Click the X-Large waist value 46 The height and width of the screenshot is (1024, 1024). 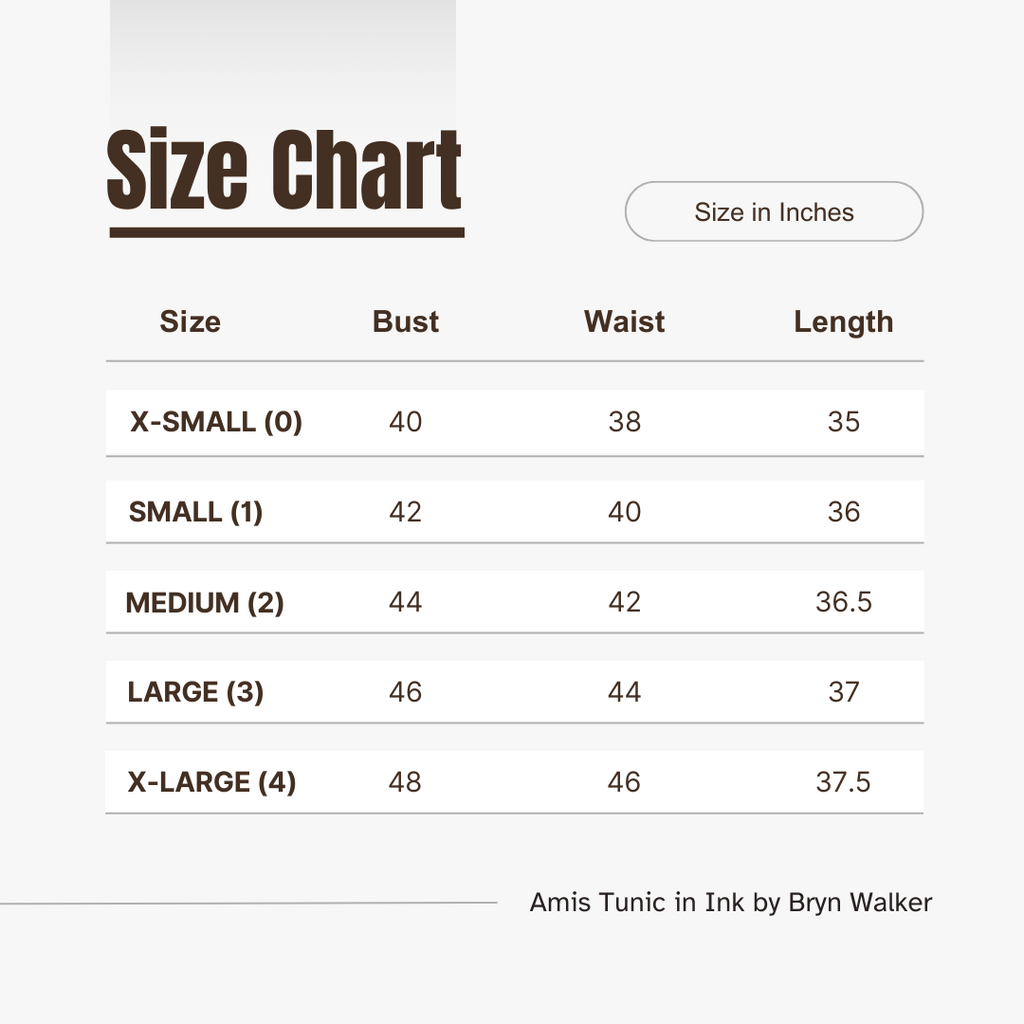[624, 782]
